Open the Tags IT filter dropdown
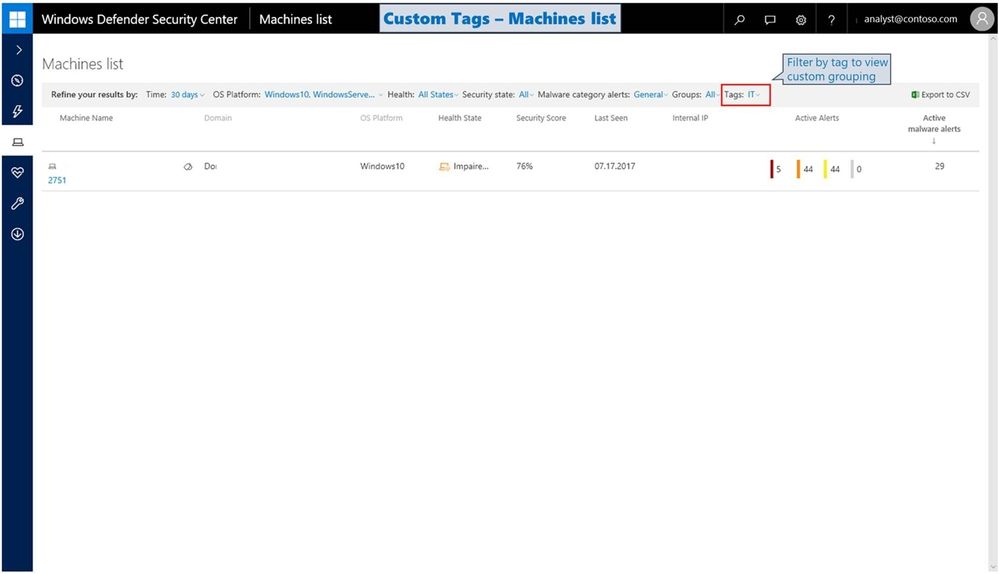 point(753,94)
